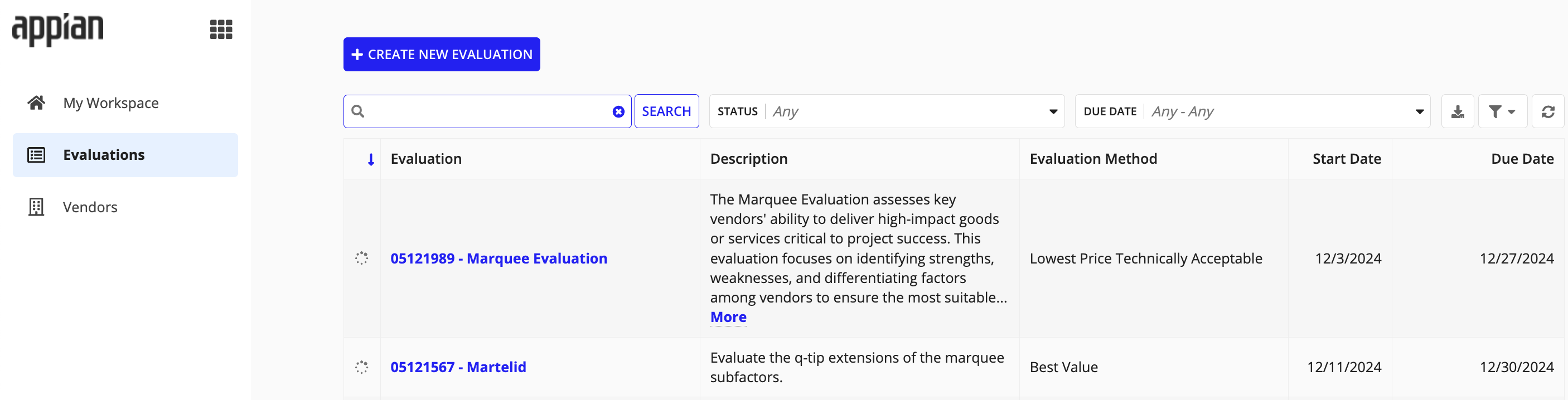Sort by Evaluation Method column
This screenshot has height=400, width=1568.
(1093, 159)
